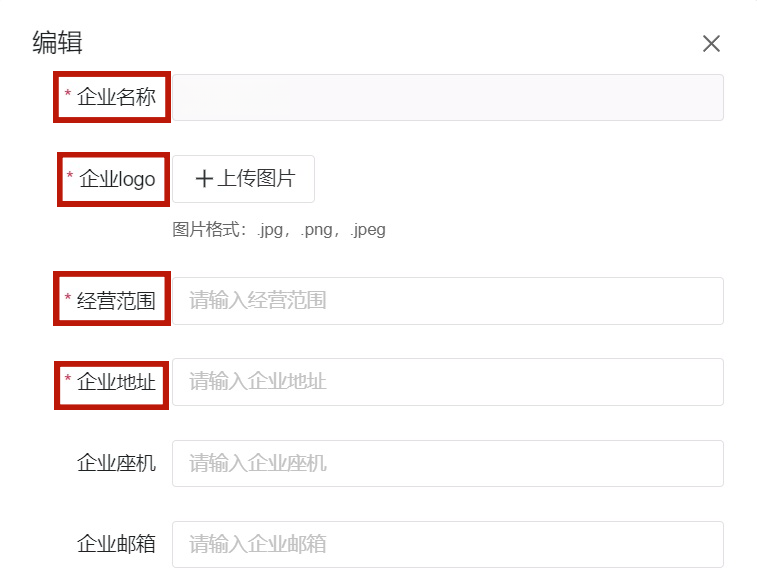
Task: Focus the 经营范围 input field
Action: [447, 301]
